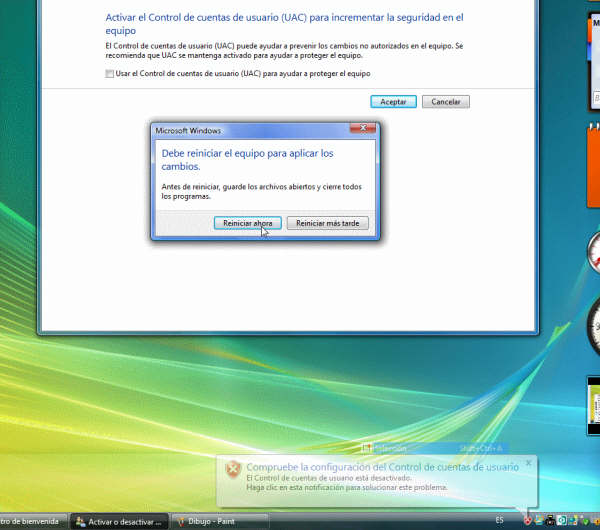This screenshot has width=600, height=530.
Task: Click the red shield icon in the notification
Action: (x=233, y=470)
